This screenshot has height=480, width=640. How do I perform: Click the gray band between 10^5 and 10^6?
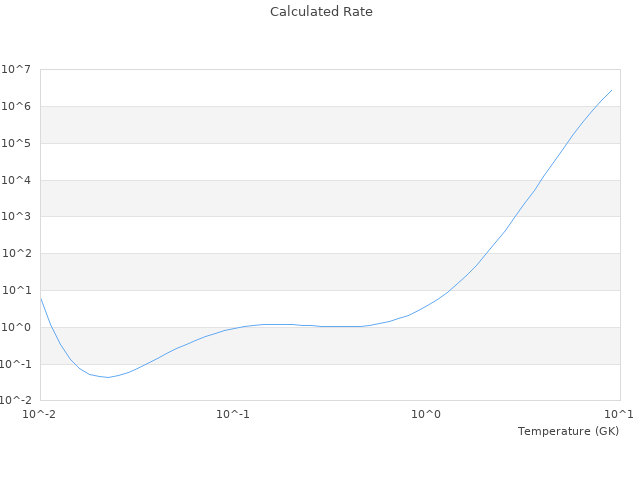[330, 125]
